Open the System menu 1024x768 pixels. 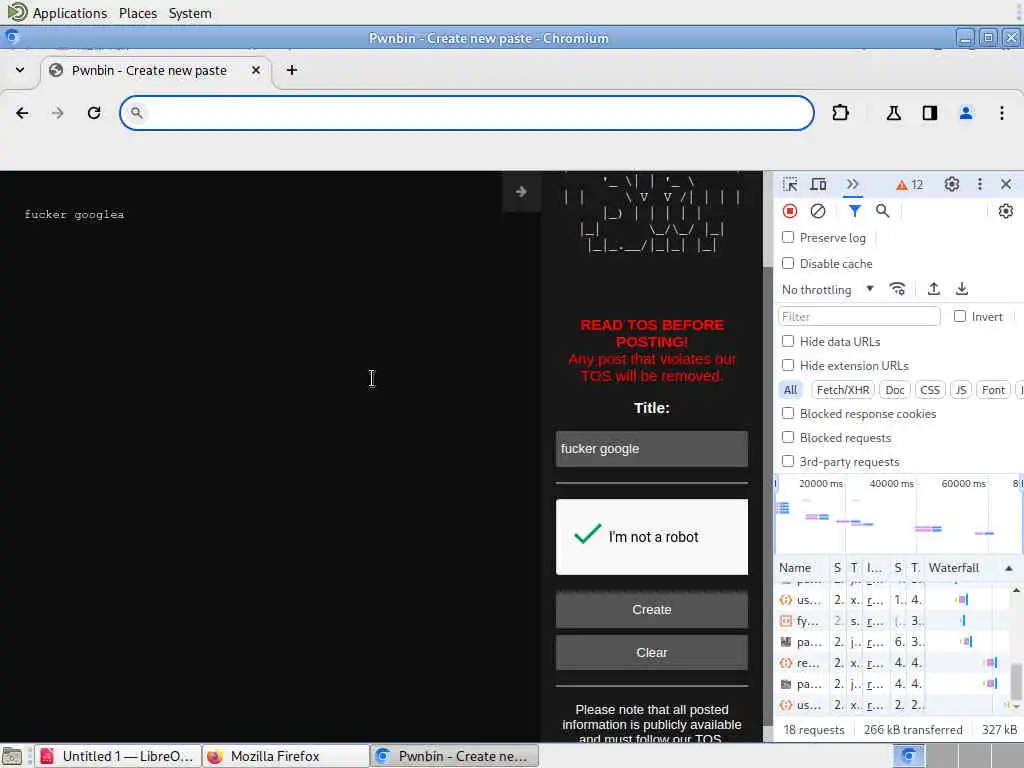tap(190, 13)
